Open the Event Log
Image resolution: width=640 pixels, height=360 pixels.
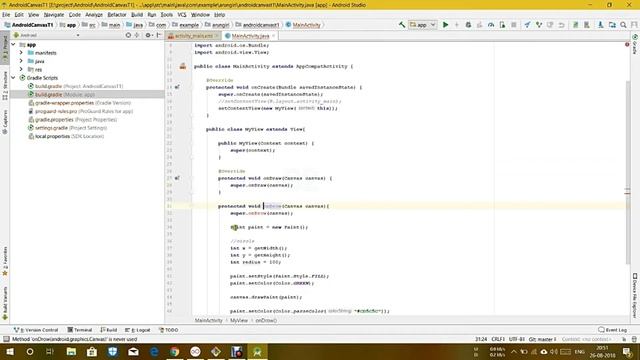(x=612, y=330)
